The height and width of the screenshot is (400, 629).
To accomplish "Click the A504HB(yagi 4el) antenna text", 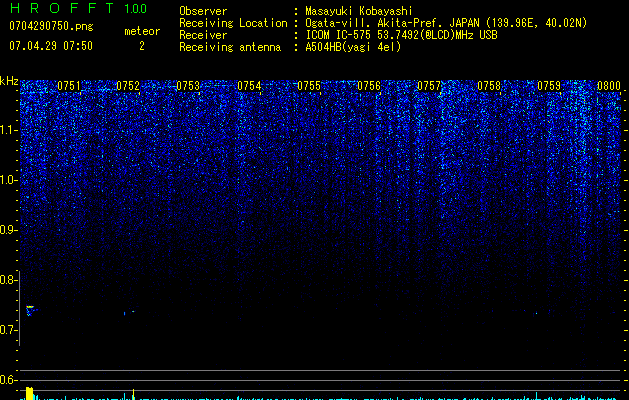I will point(353,47).
